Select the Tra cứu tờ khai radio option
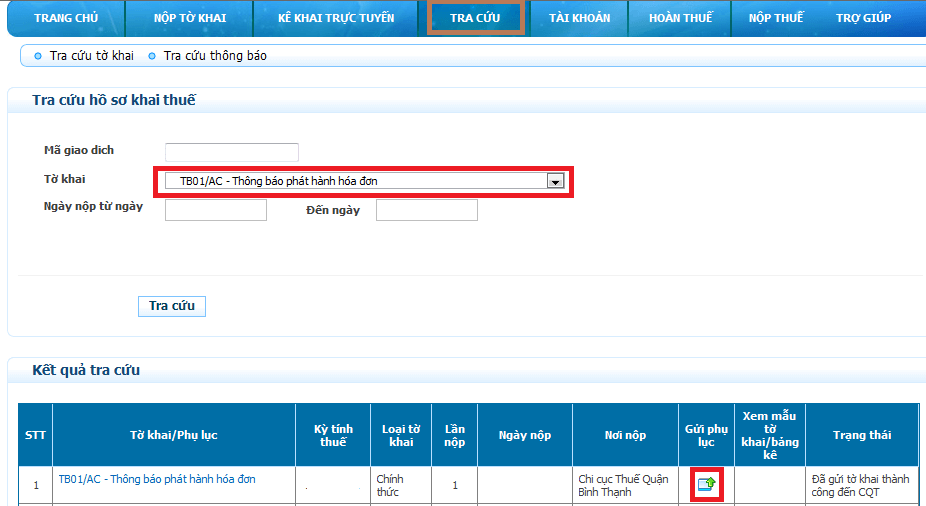This screenshot has height=506, width=926. tap(38, 56)
